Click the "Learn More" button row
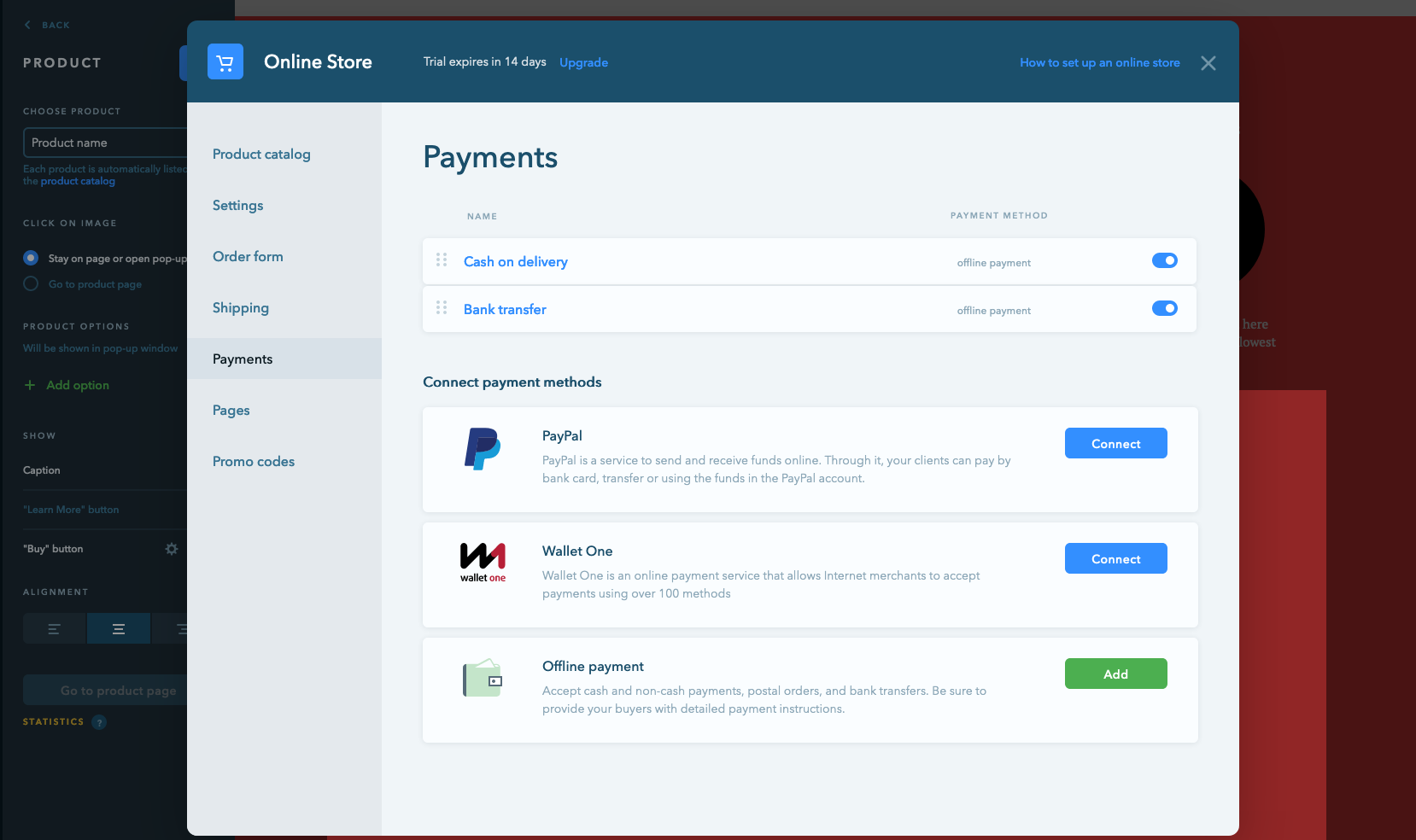 point(105,510)
